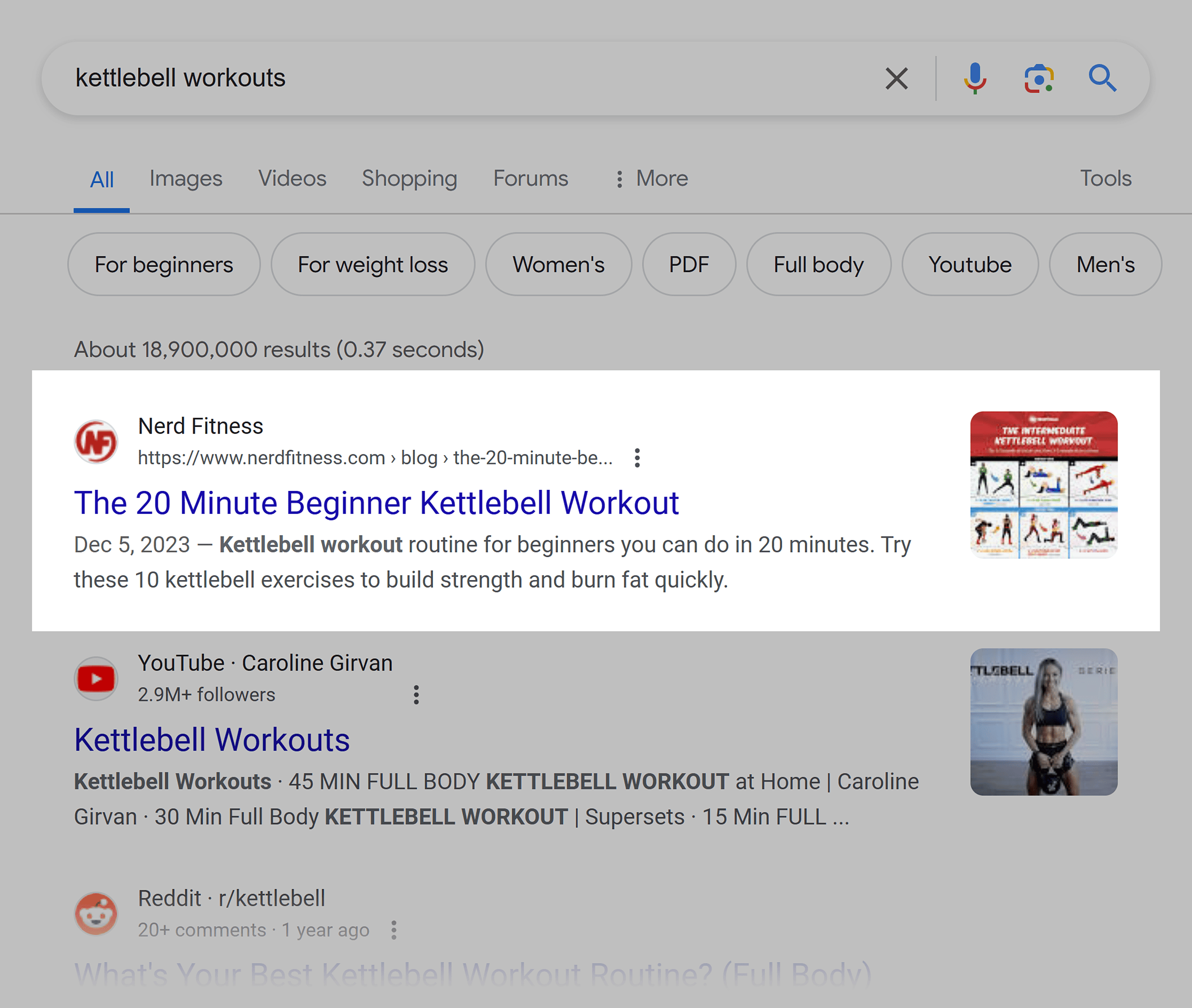Clear the search query with the X icon
The height and width of the screenshot is (1008, 1192).
[x=896, y=78]
